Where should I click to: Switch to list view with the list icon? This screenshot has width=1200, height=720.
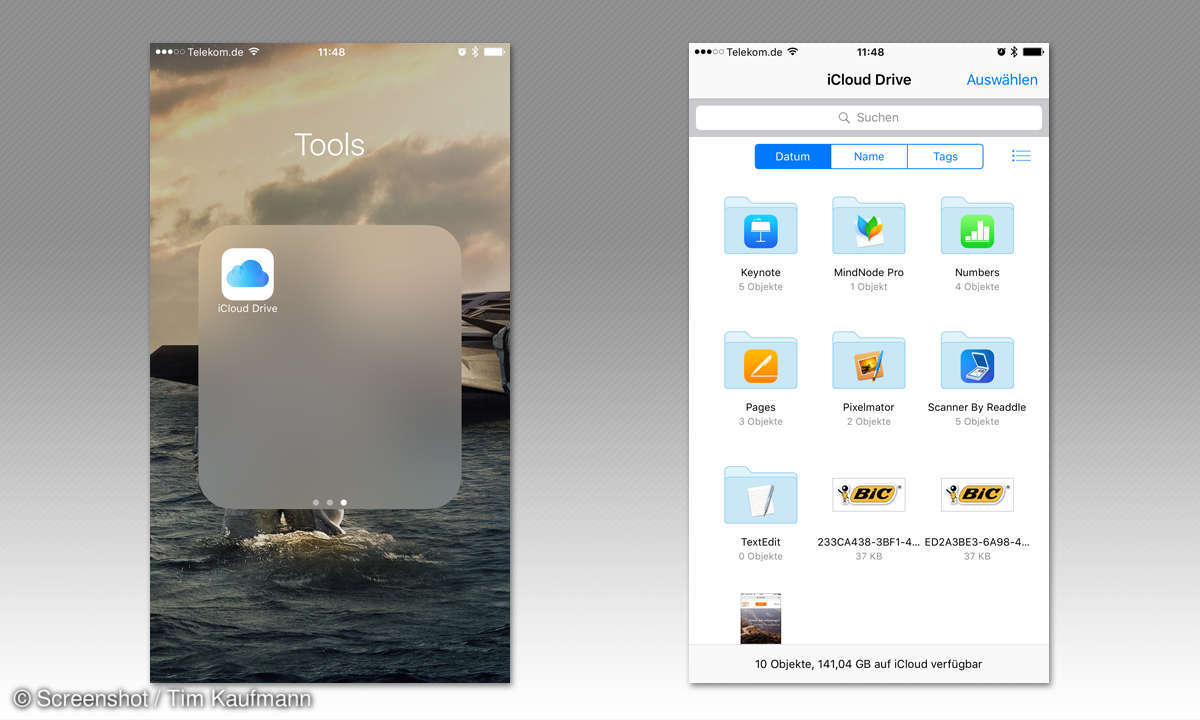1021,156
